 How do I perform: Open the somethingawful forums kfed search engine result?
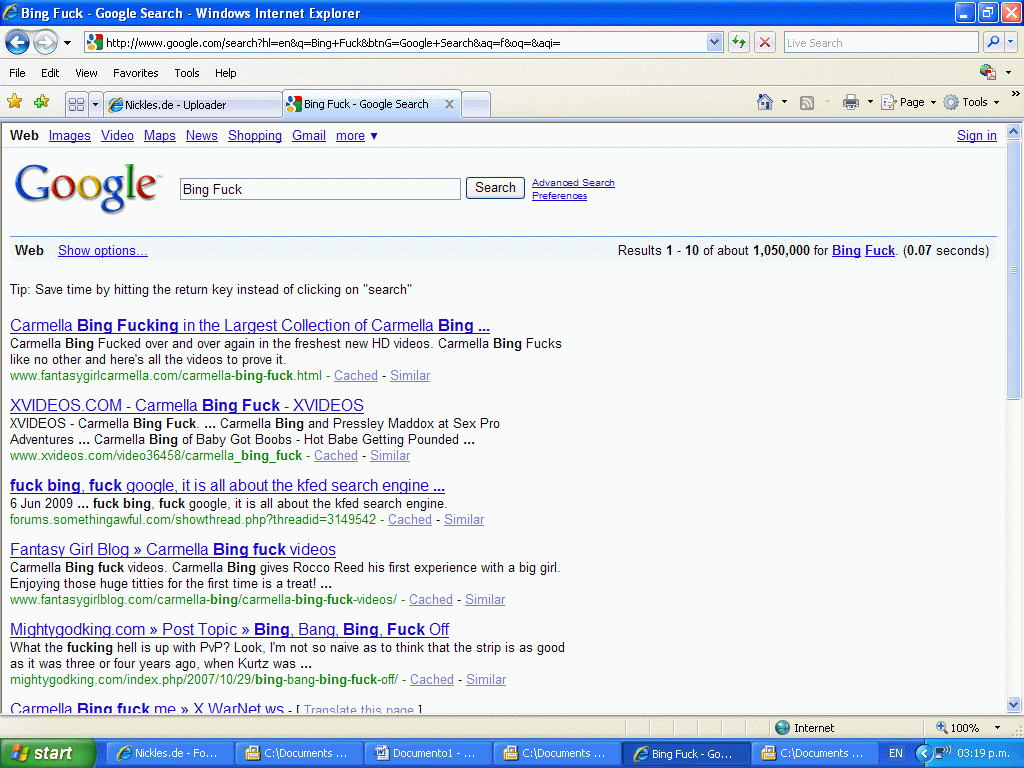227,486
